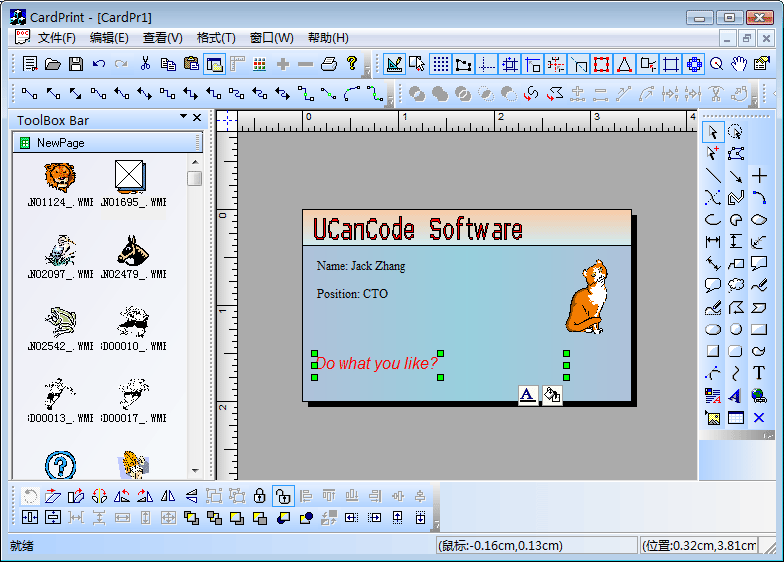Select the straight line drawing tool
This screenshot has height=562, width=784.
713,176
